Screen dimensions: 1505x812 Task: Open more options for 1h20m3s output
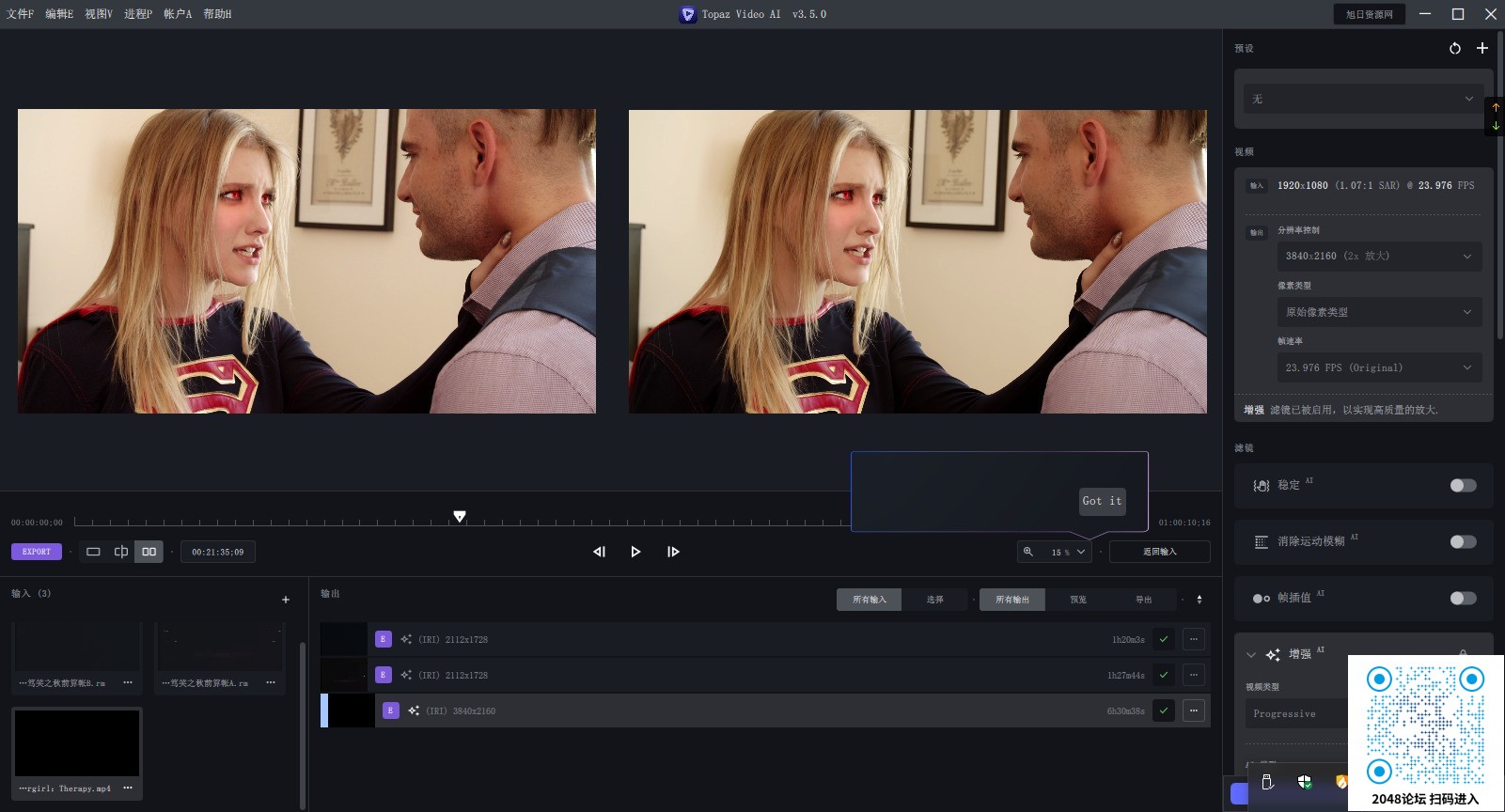[x=1194, y=639]
